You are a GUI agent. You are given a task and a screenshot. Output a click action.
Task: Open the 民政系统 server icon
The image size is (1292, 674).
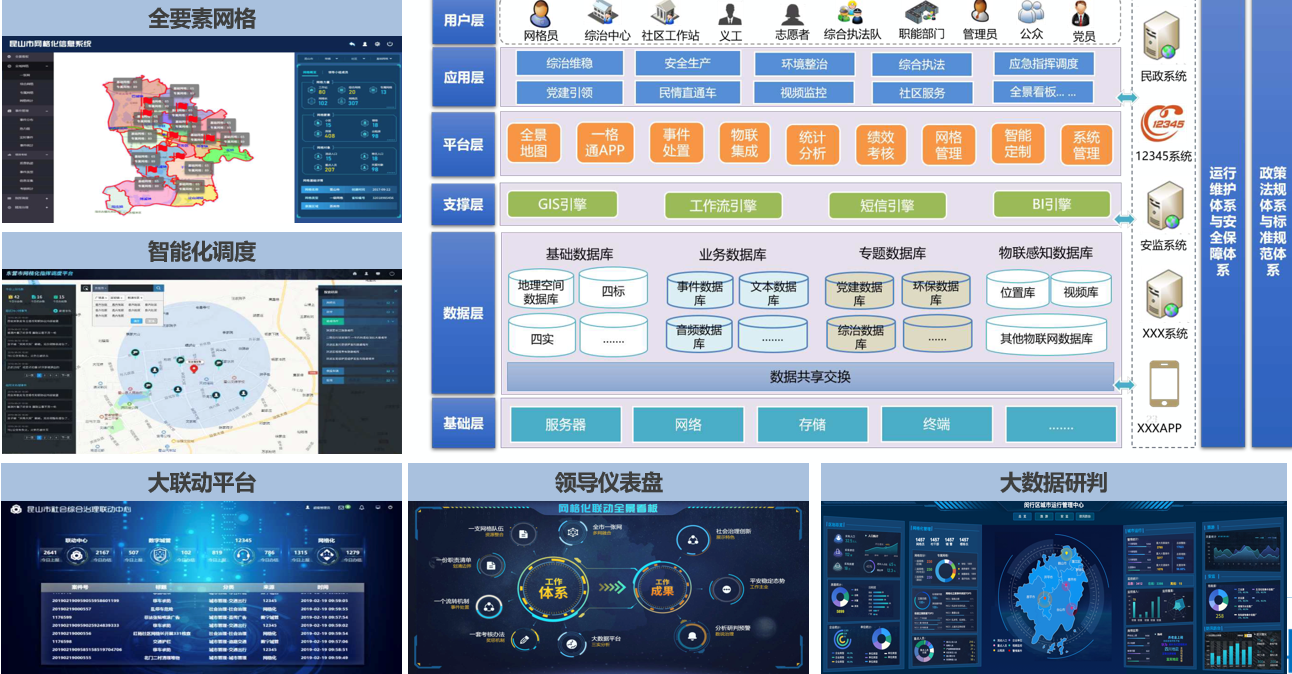coord(1163,38)
